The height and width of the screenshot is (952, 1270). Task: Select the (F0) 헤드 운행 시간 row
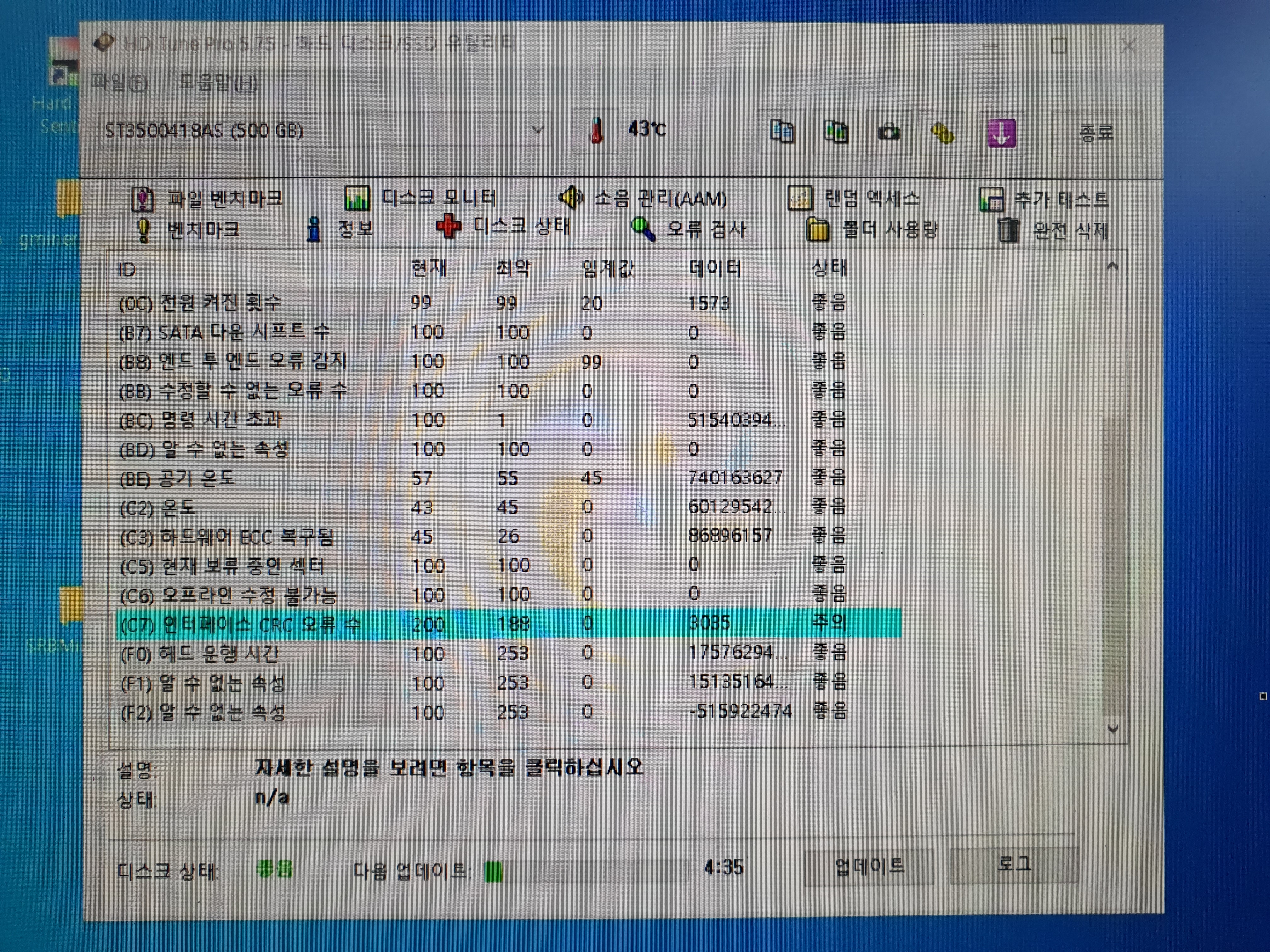click(508, 653)
